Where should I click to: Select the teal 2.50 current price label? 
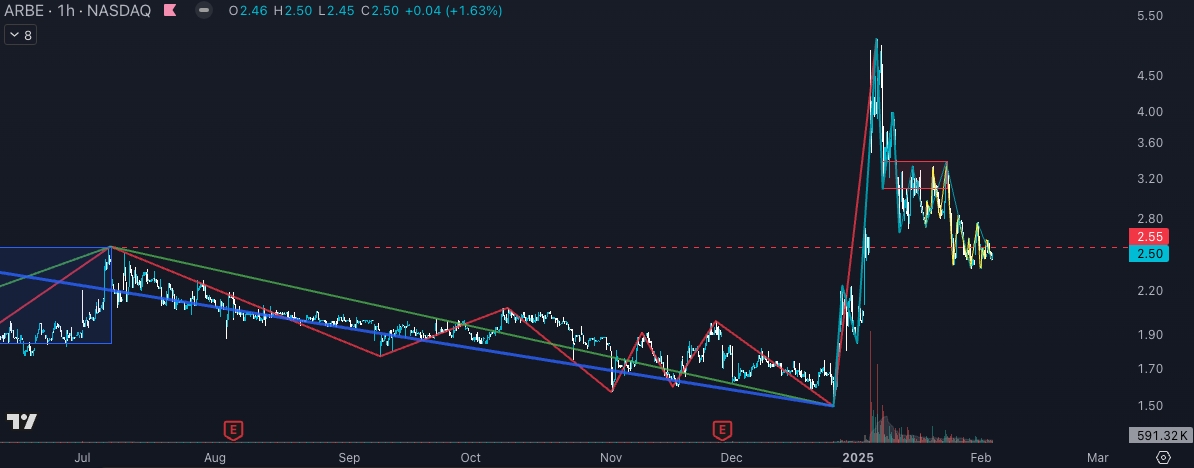[1147, 254]
